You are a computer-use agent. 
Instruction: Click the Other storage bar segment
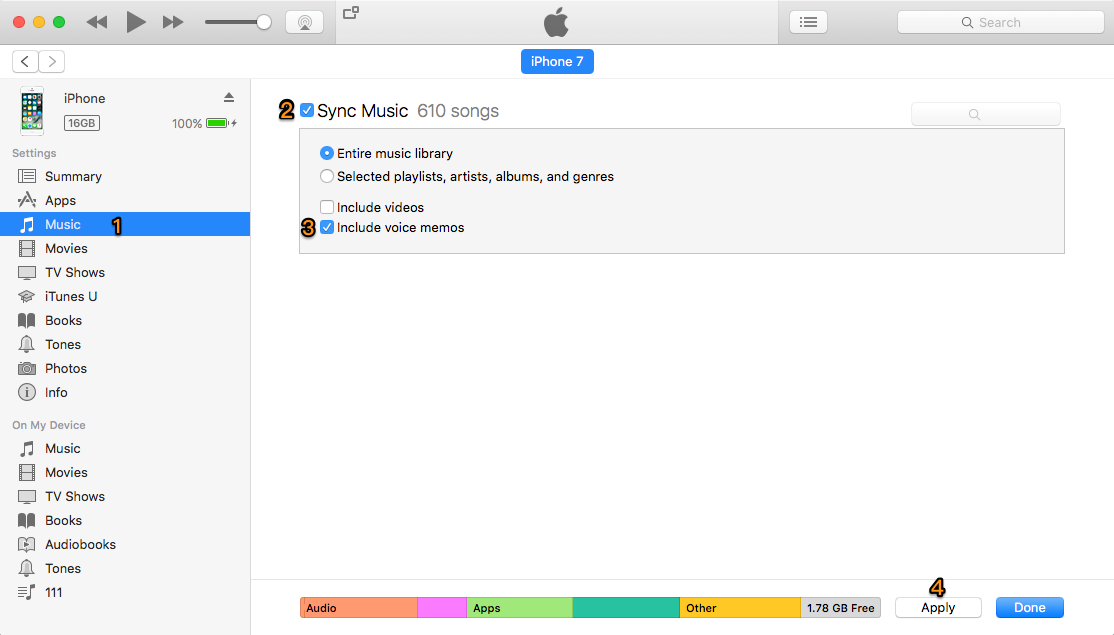click(x=740, y=608)
